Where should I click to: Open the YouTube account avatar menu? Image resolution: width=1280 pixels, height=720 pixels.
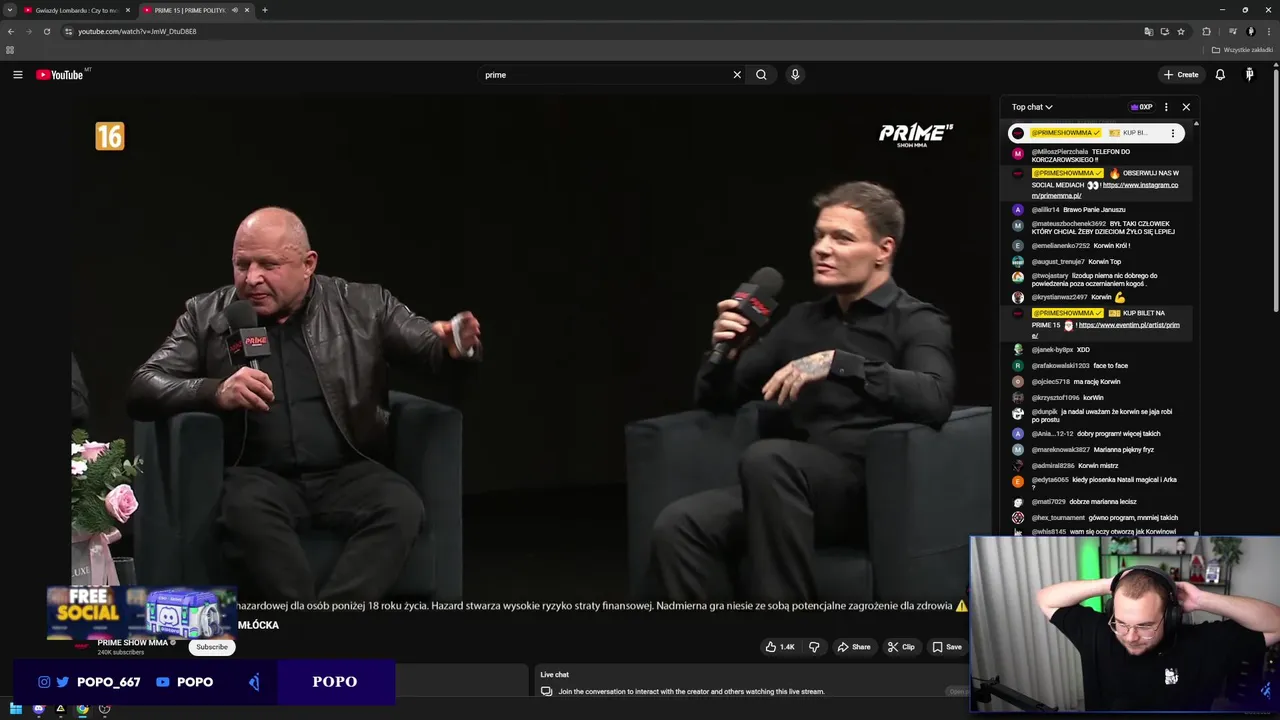point(1249,75)
